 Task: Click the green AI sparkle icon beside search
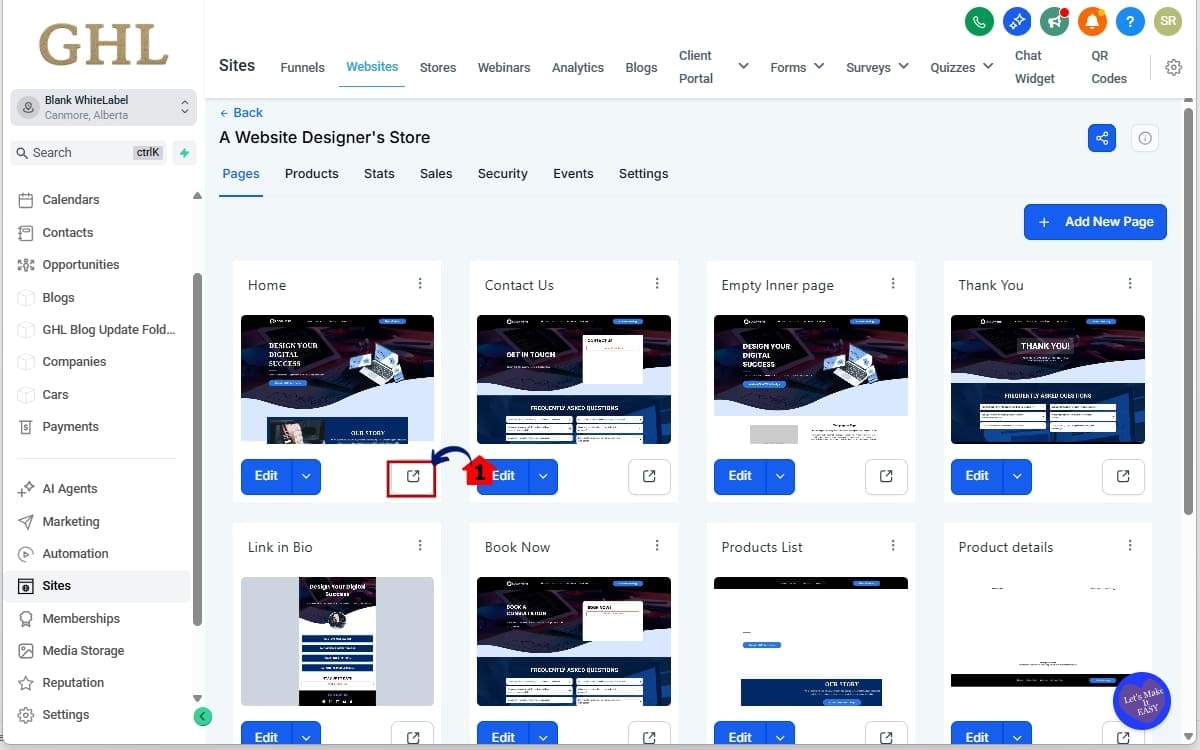[183, 153]
